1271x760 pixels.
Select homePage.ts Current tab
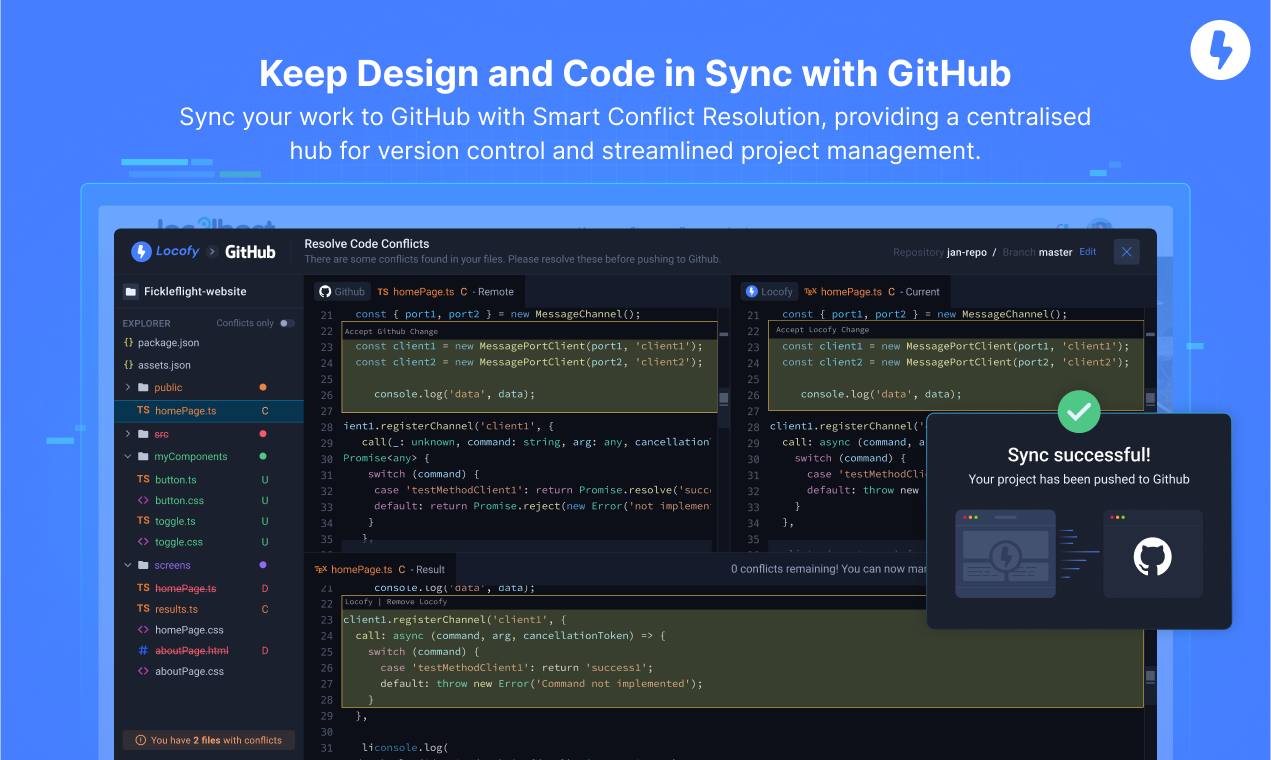click(872, 292)
